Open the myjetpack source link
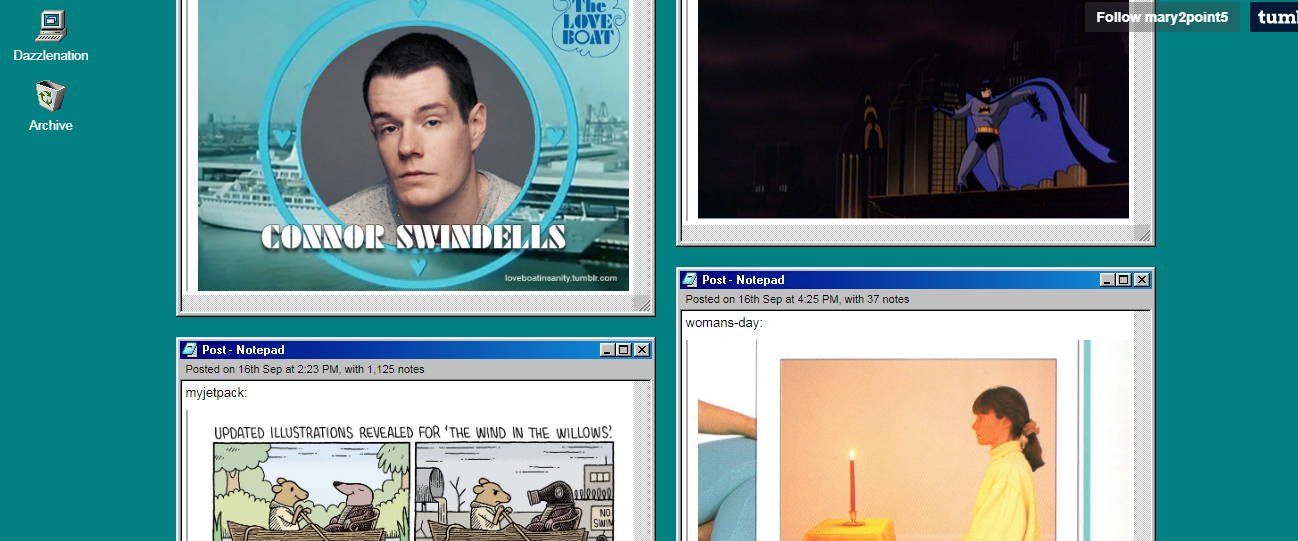This screenshot has width=1298, height=541. 215,393
